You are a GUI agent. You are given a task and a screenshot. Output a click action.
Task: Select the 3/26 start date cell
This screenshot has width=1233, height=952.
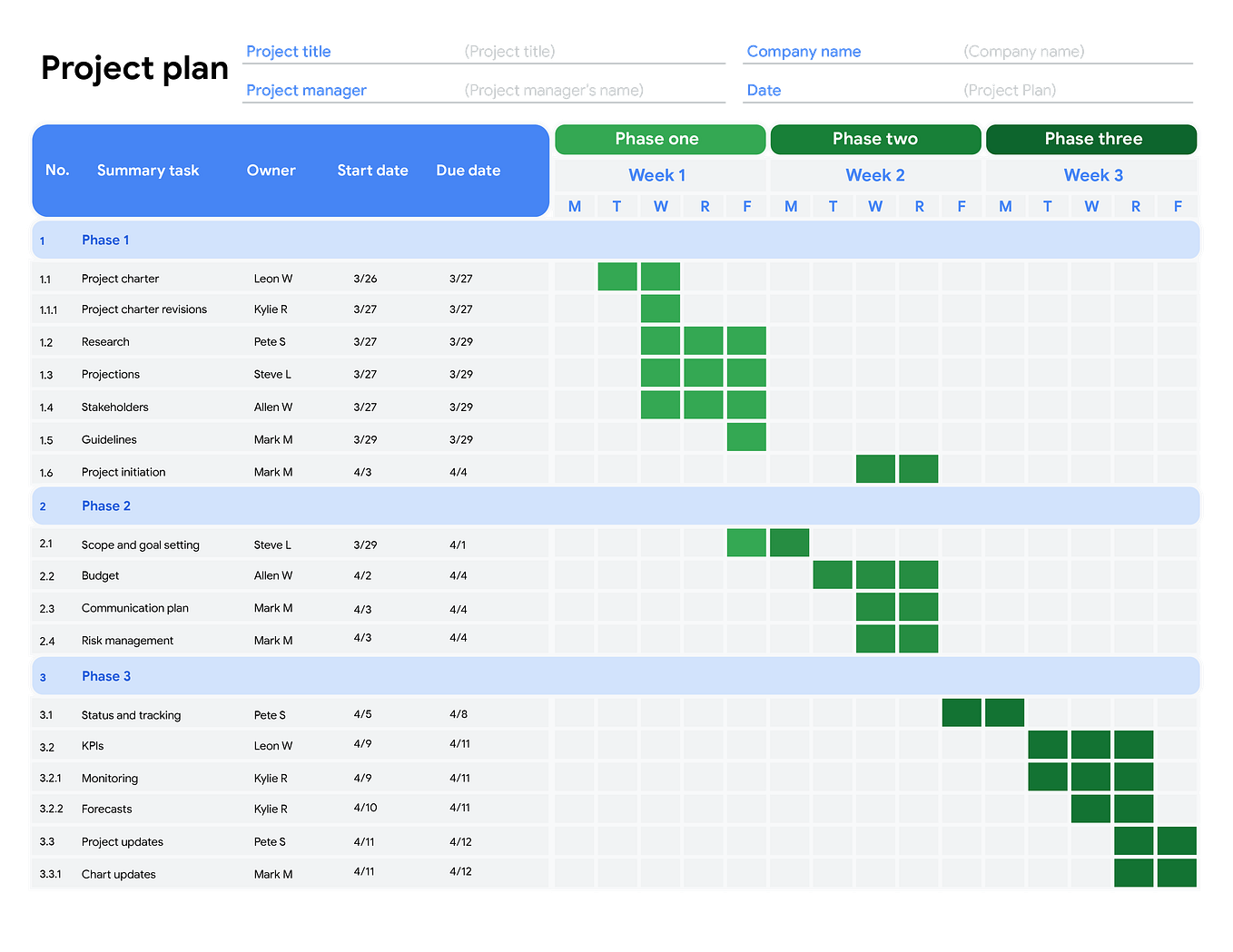(365, 279)
